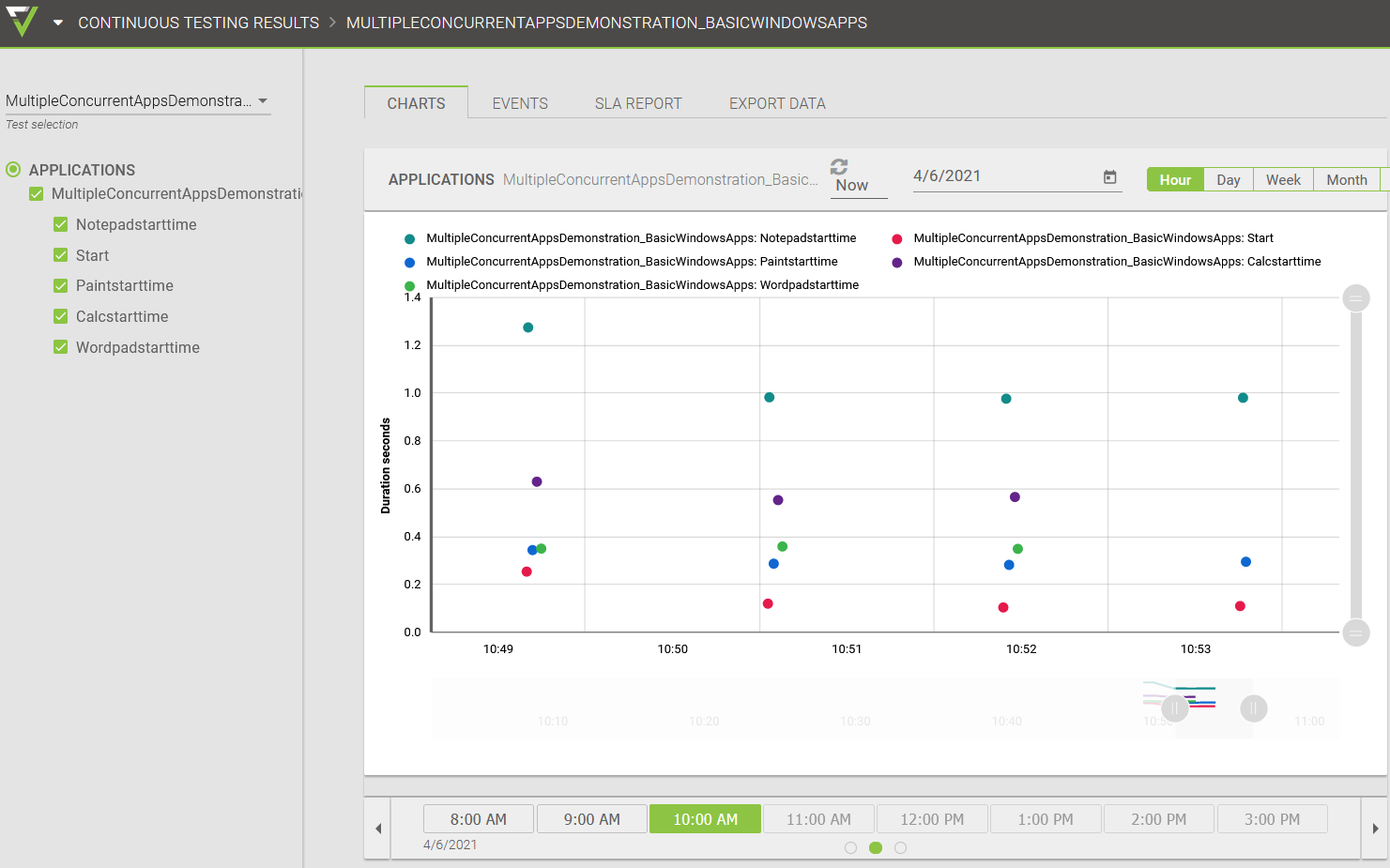Select the Week range button
Viewport: 1390px width, 868px height.
tap(1282, 179)
